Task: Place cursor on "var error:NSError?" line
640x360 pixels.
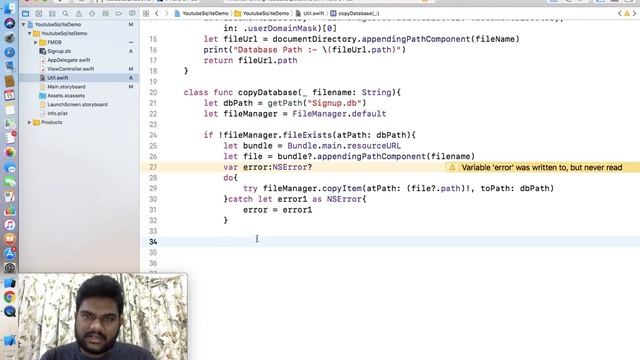Action: point(268,167)
